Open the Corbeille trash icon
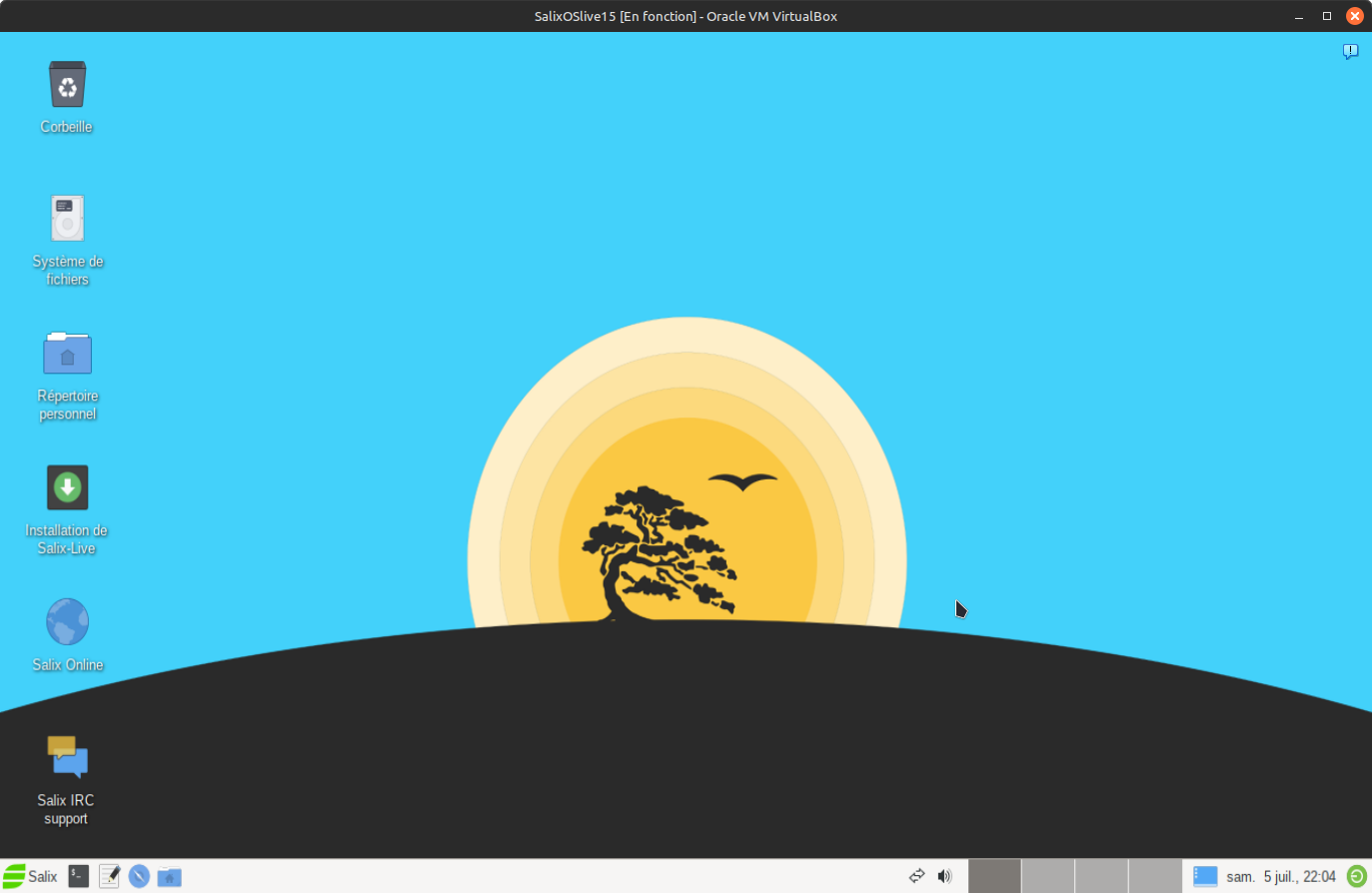This screenshot has height=893, width=1372. point(67,86)
